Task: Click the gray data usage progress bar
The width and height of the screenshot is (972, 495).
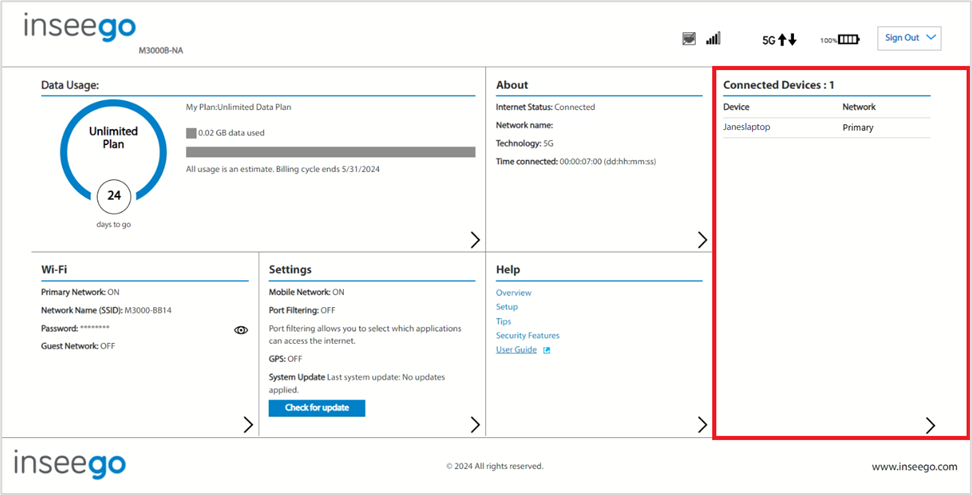Action: [x=330, y=152]
